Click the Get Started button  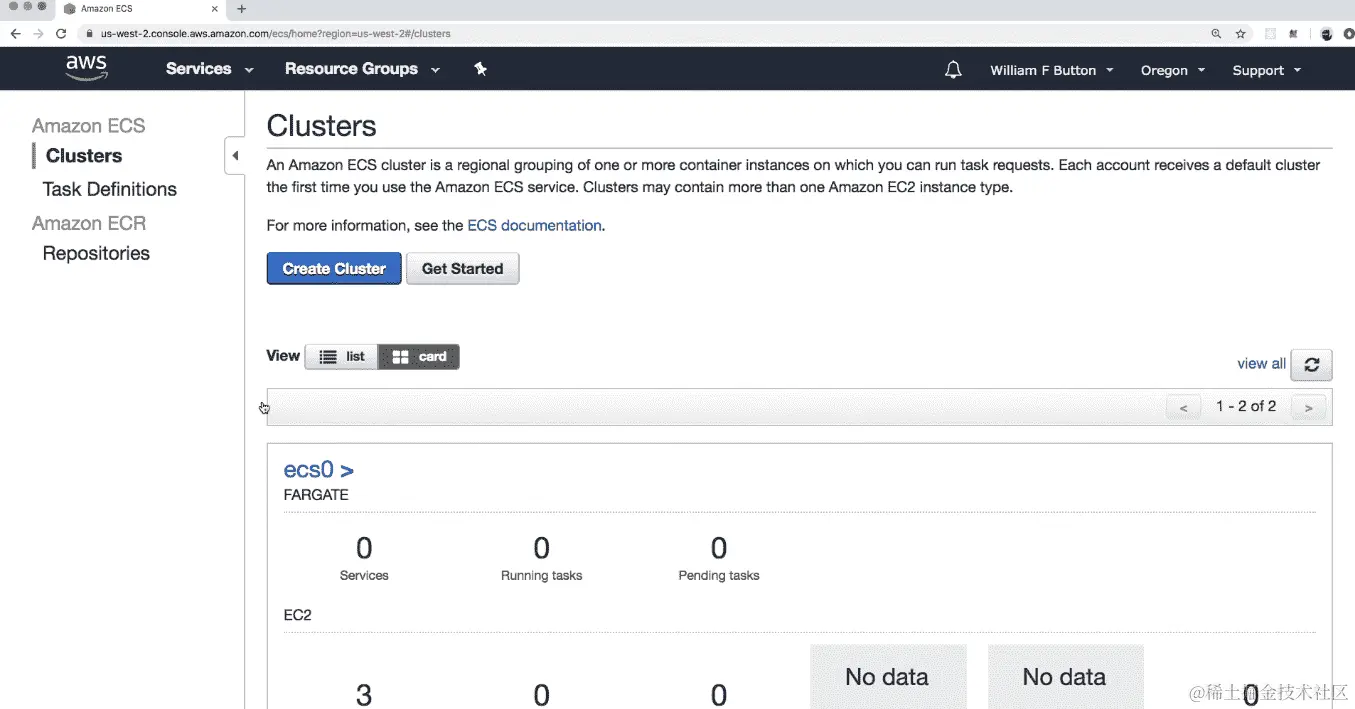point(462,268)
